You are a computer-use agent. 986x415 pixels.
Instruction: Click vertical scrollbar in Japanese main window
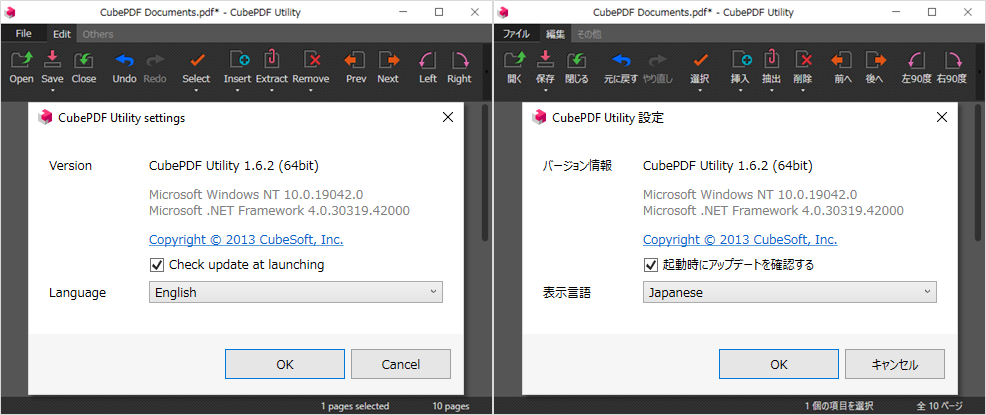[x=979, y=173]
